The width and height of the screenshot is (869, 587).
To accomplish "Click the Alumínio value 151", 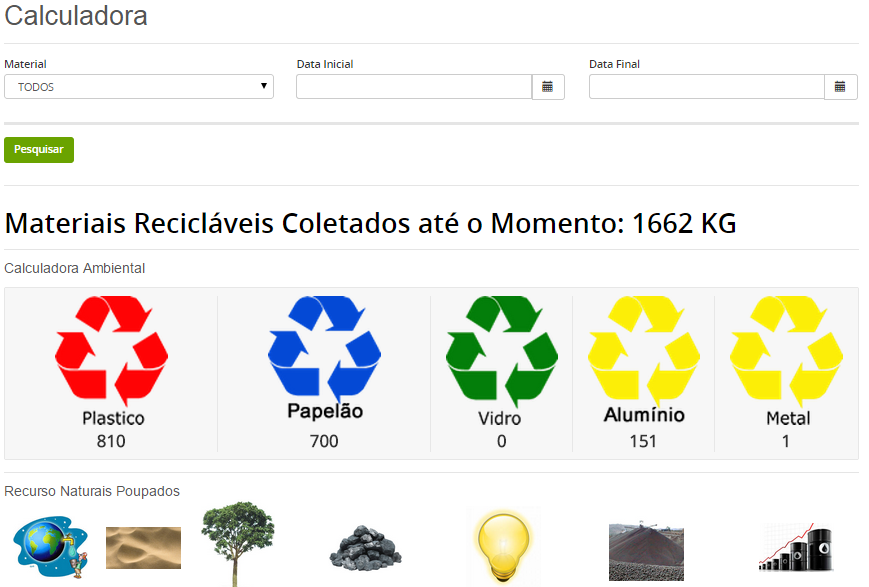I will 643,441.
